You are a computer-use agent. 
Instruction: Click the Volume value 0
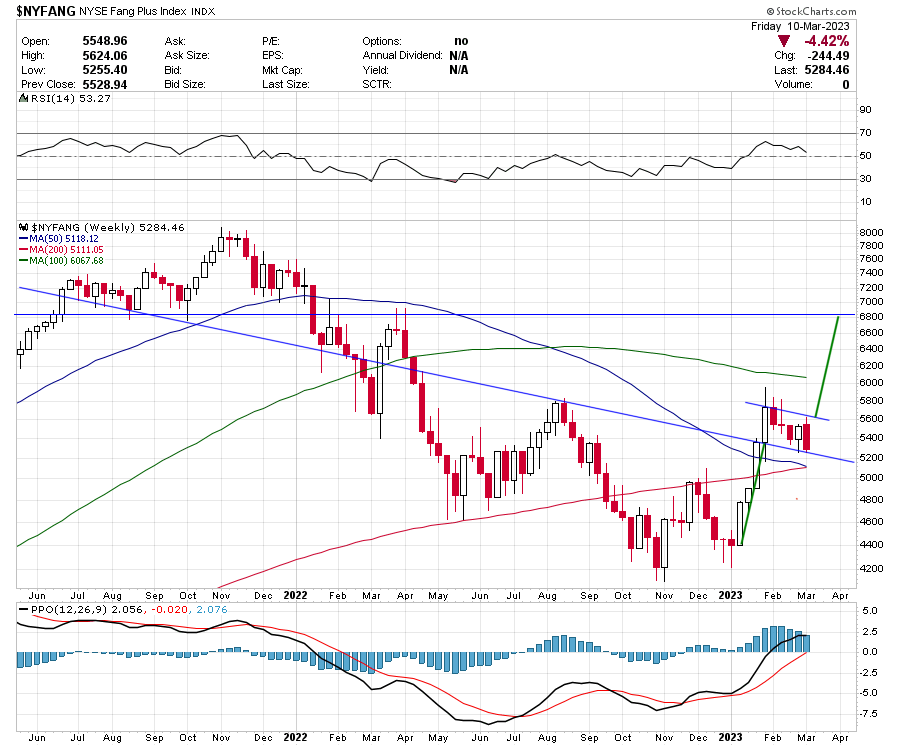[846, 84]
